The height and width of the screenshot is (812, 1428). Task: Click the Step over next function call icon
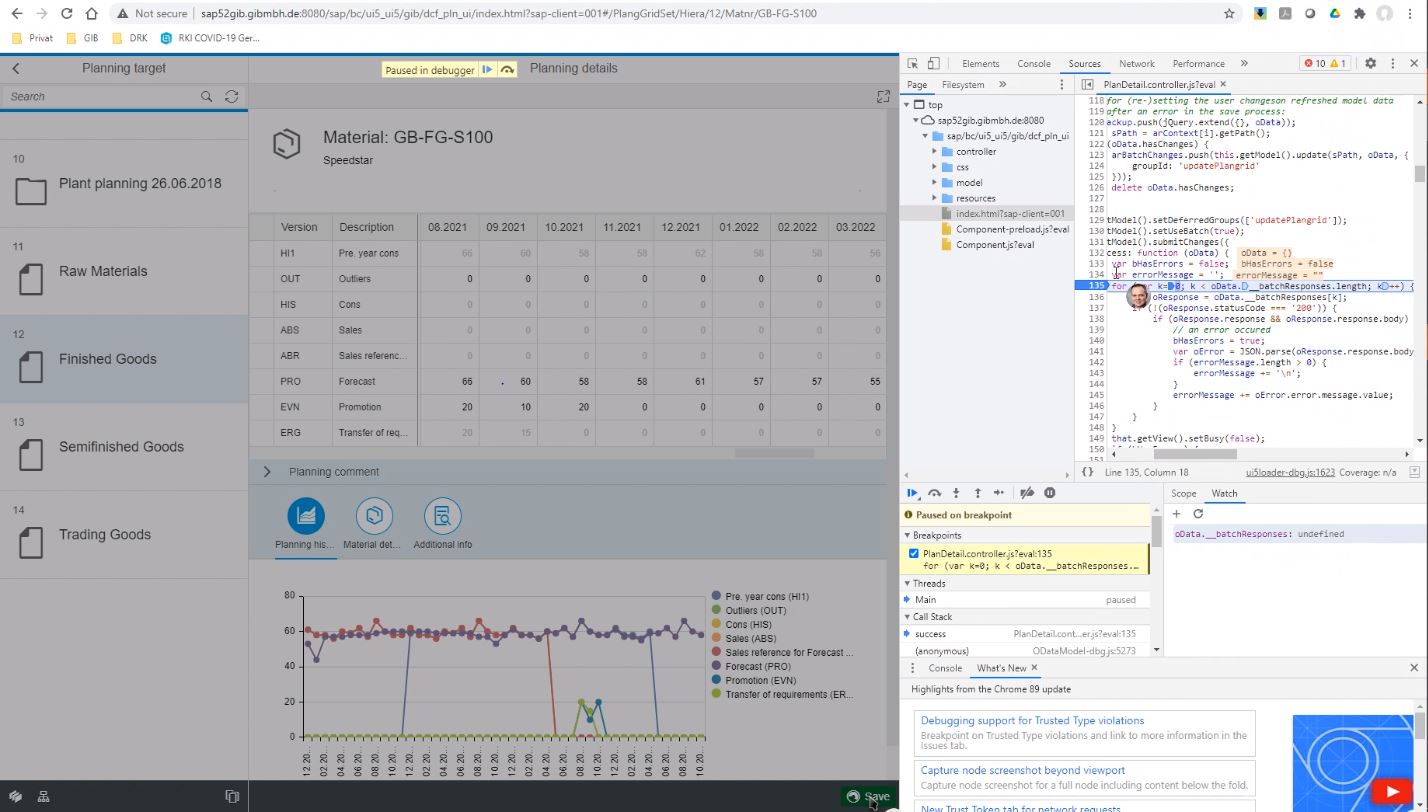(934, 493)
